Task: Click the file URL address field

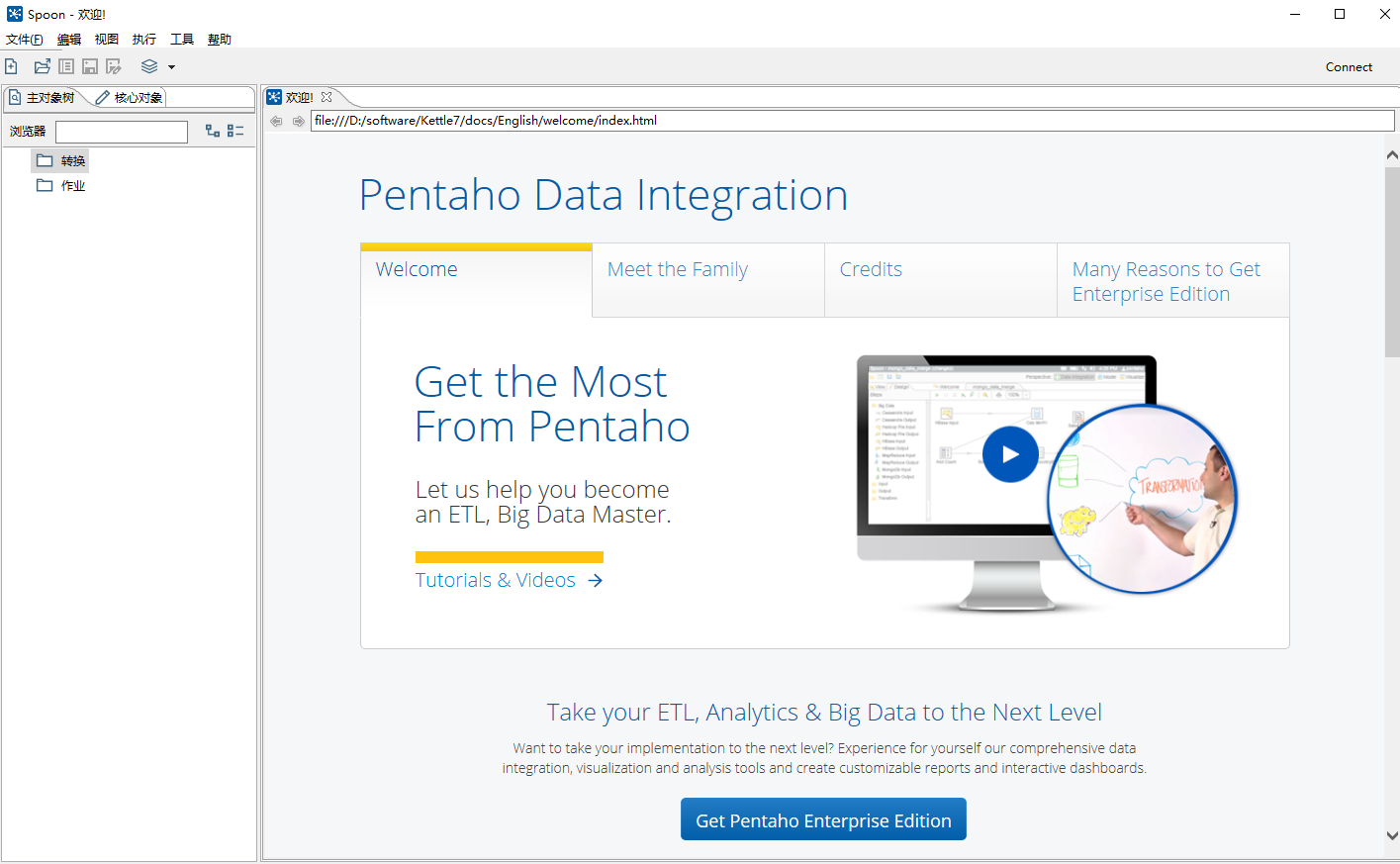Action: click(852, 121)
